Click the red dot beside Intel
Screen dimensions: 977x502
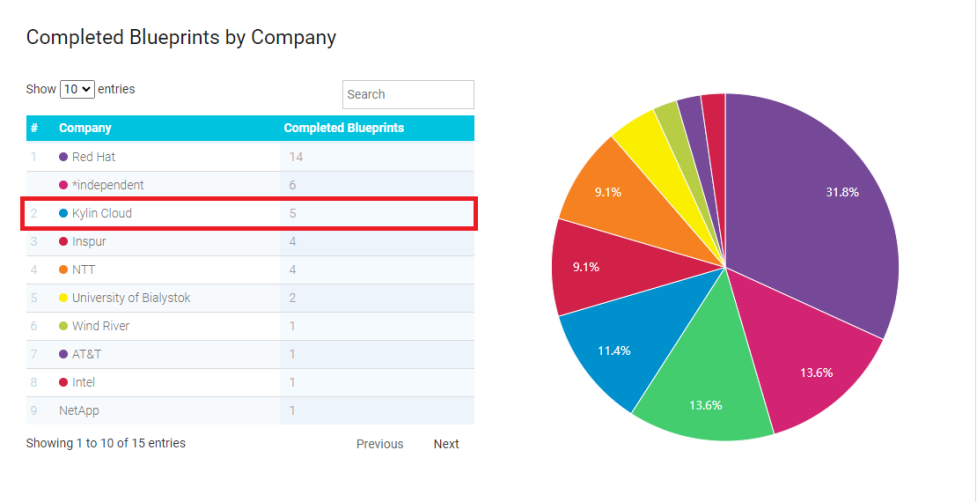pyautogui.click(x=63, y=382)
